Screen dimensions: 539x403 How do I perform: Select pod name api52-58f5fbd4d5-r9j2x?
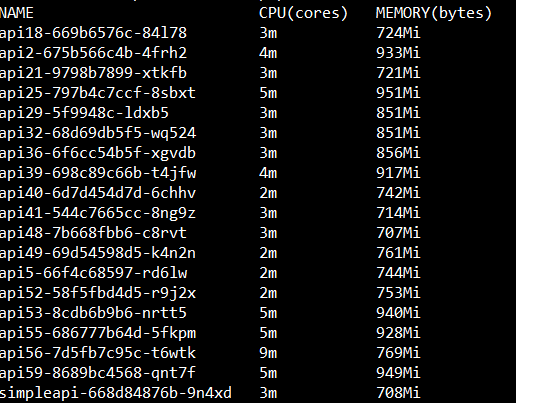[98, 293]
